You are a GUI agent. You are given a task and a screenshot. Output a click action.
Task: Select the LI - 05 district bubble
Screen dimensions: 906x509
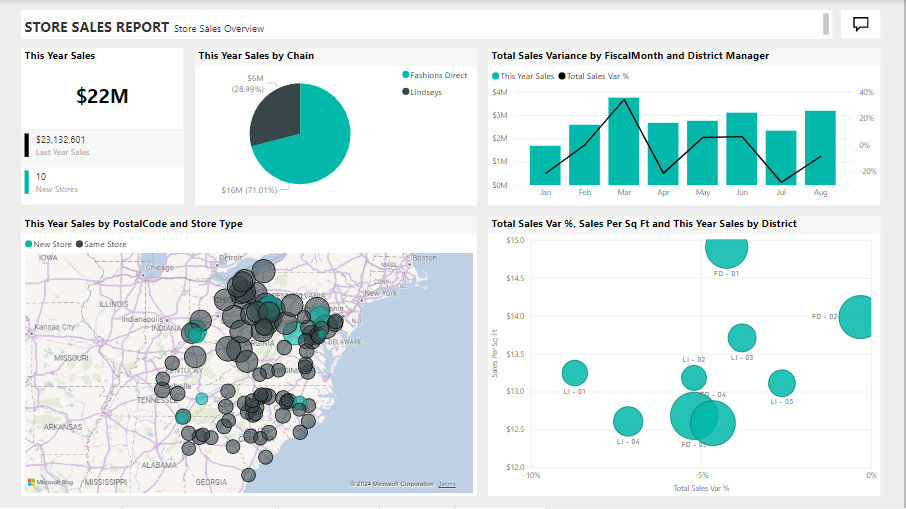pyautogui.click(x=781, y=383)
